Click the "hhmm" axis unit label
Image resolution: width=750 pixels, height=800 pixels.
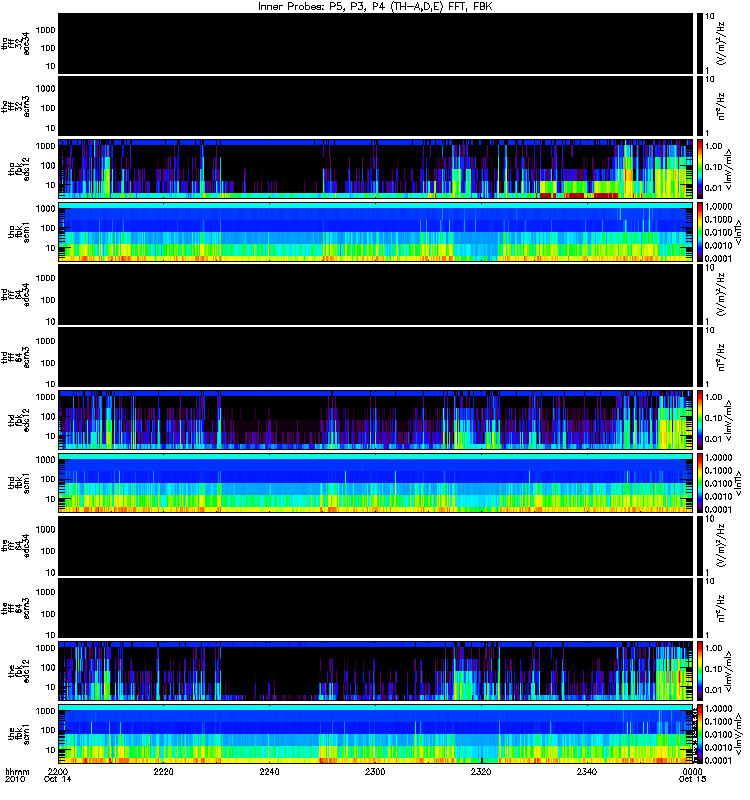(x=17, y=771)
